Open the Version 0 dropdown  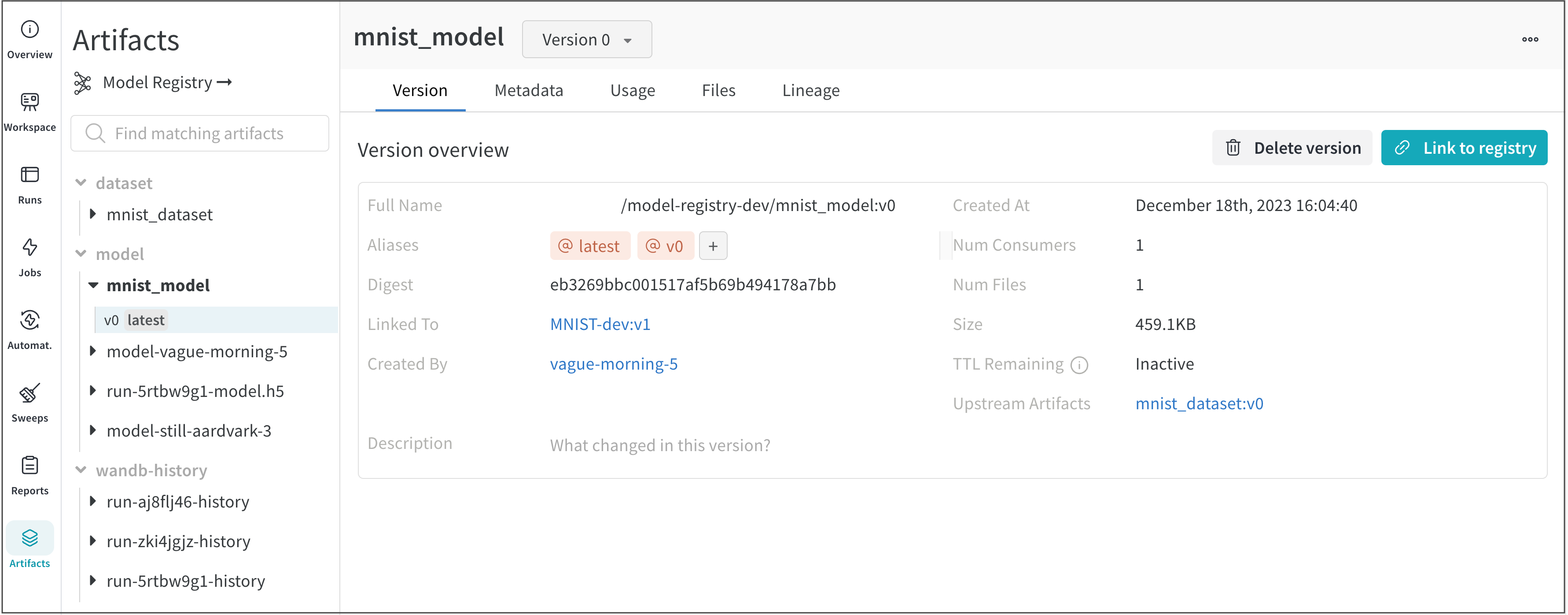click(586, 39)
